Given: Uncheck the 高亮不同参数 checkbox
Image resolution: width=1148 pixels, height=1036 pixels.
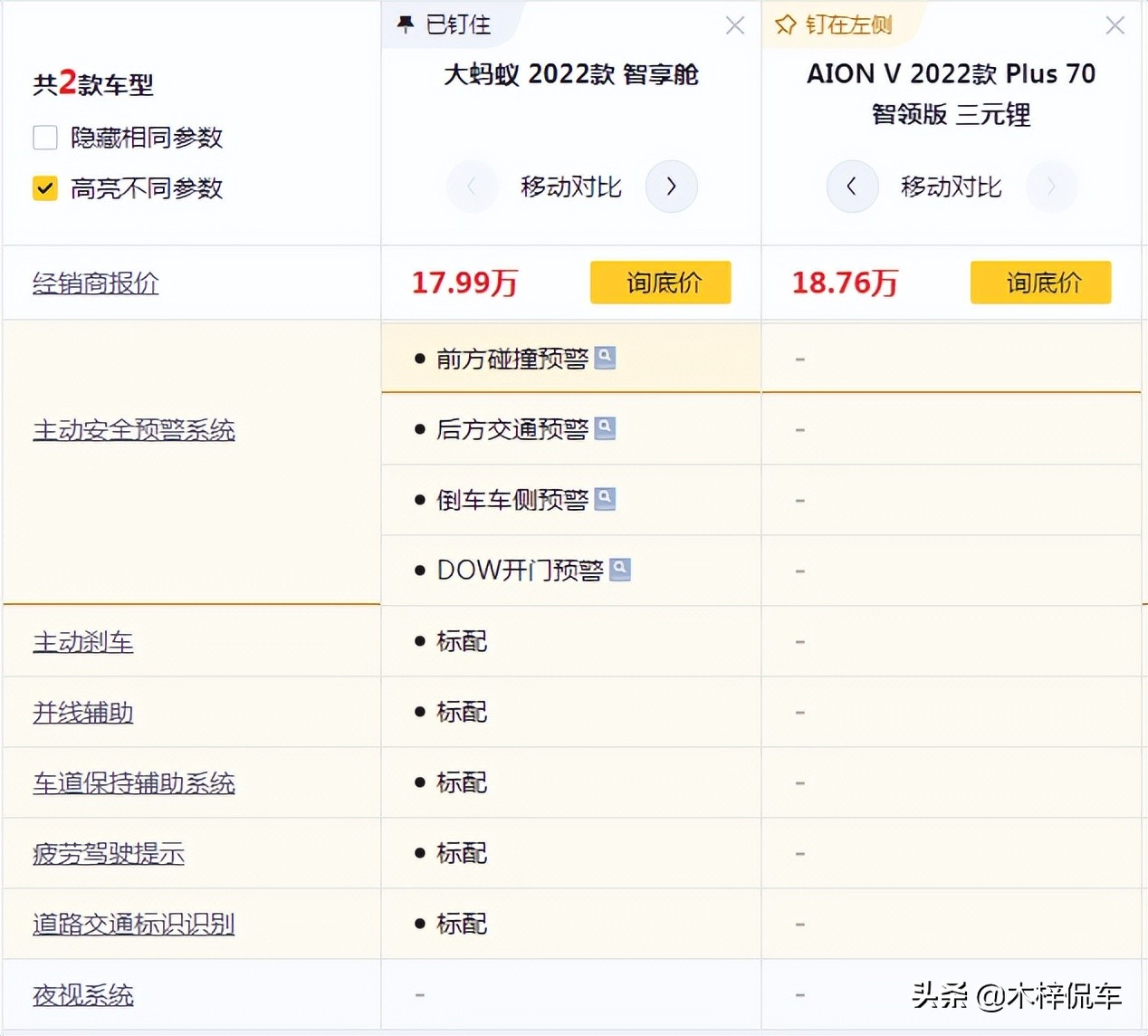Looking at the screenshot, I should coord(45,188).
